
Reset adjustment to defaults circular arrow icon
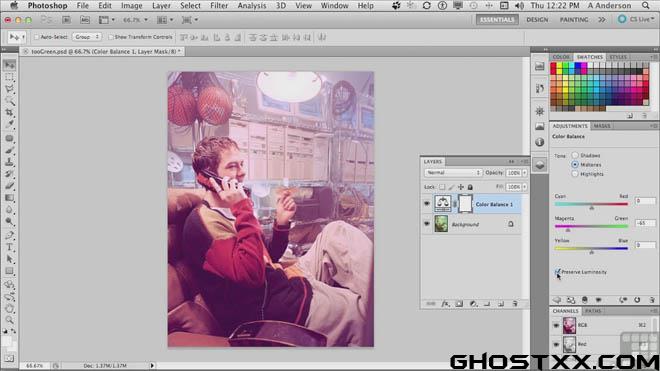637,300
